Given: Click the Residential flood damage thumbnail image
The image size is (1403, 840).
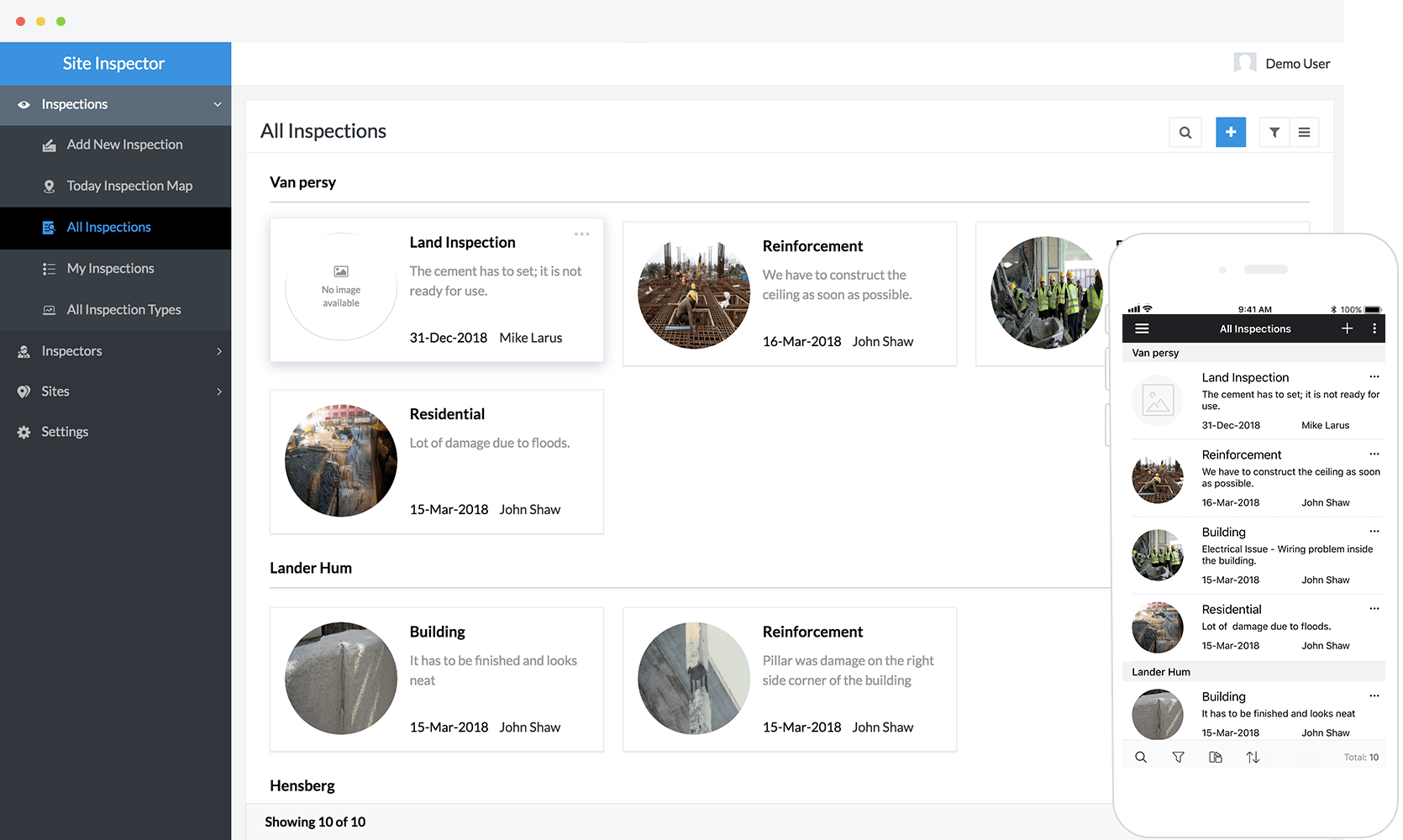Looking at the screenshot, I should pyautogui.click(x=340, y=460).
